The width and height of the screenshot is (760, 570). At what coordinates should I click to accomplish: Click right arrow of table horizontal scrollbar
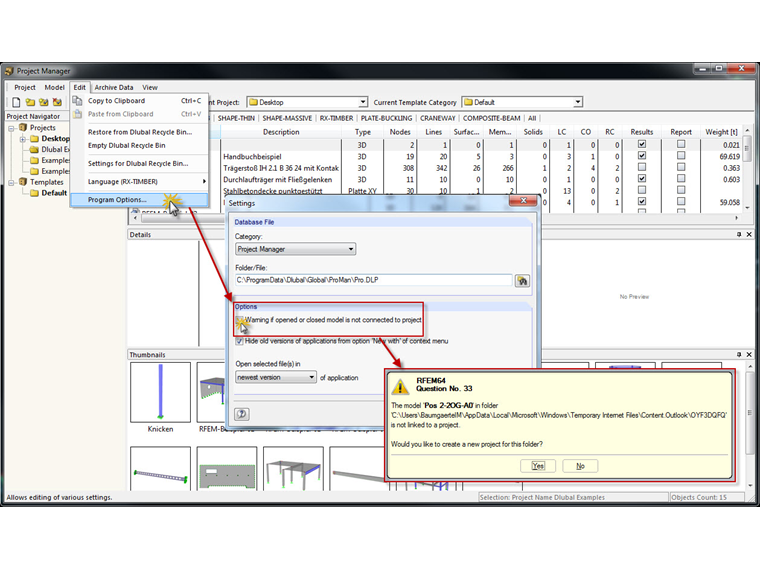(737, 218)
